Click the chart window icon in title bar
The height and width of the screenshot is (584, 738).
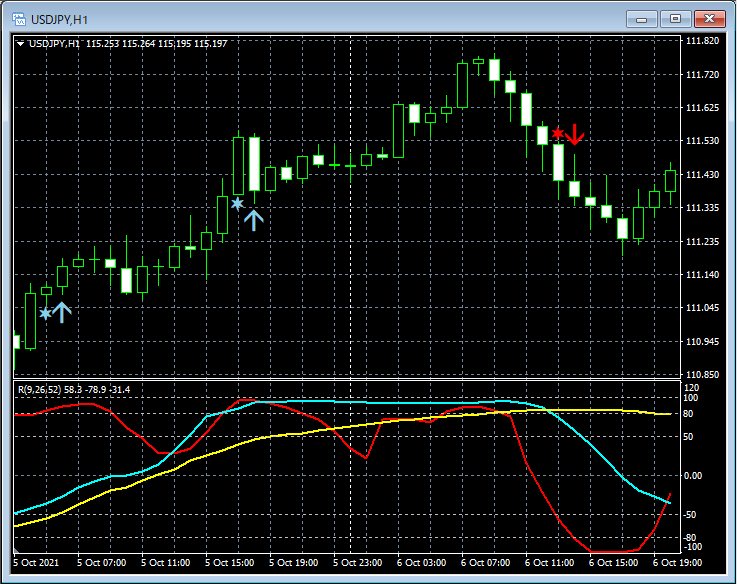(17, 18)
